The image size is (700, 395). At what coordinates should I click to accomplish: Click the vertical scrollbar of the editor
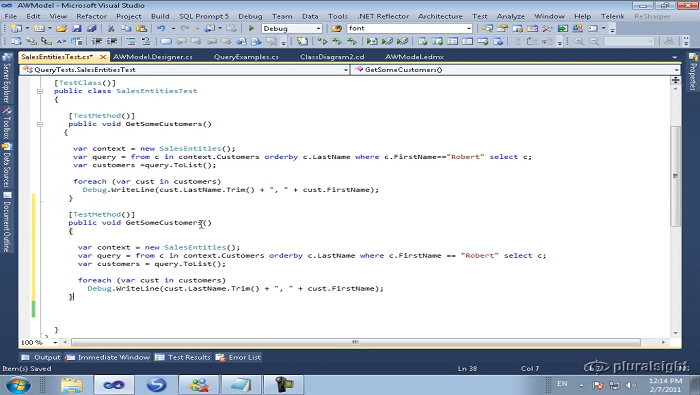[x=675, y=176]
